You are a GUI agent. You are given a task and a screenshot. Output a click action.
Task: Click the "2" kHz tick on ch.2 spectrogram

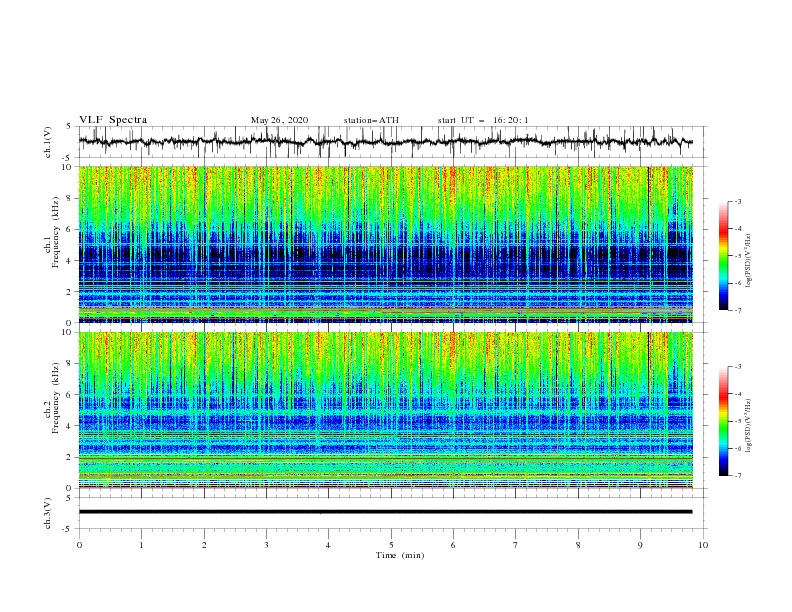[69, 457]
